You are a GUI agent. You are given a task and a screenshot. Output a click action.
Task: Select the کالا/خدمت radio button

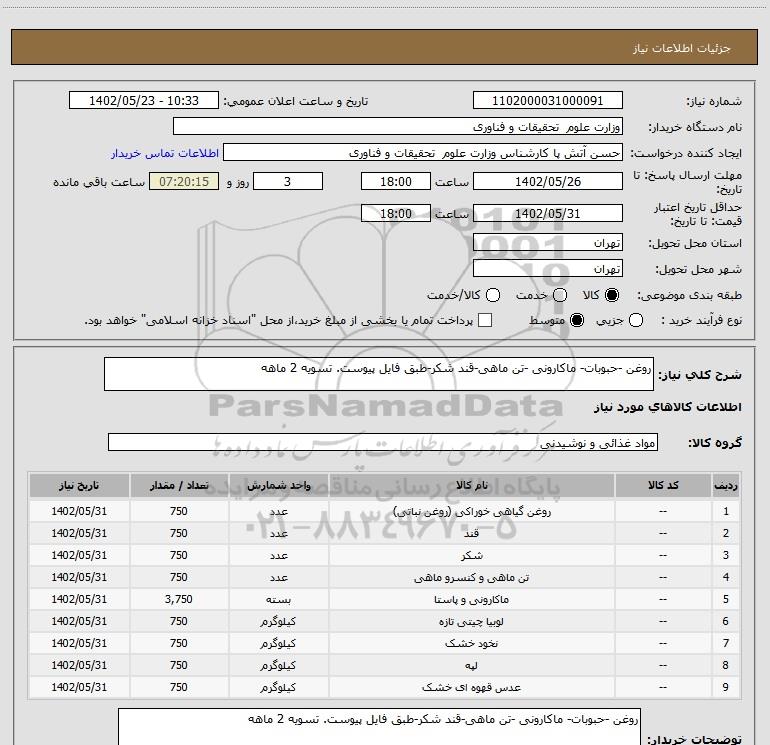coord(493,295)
